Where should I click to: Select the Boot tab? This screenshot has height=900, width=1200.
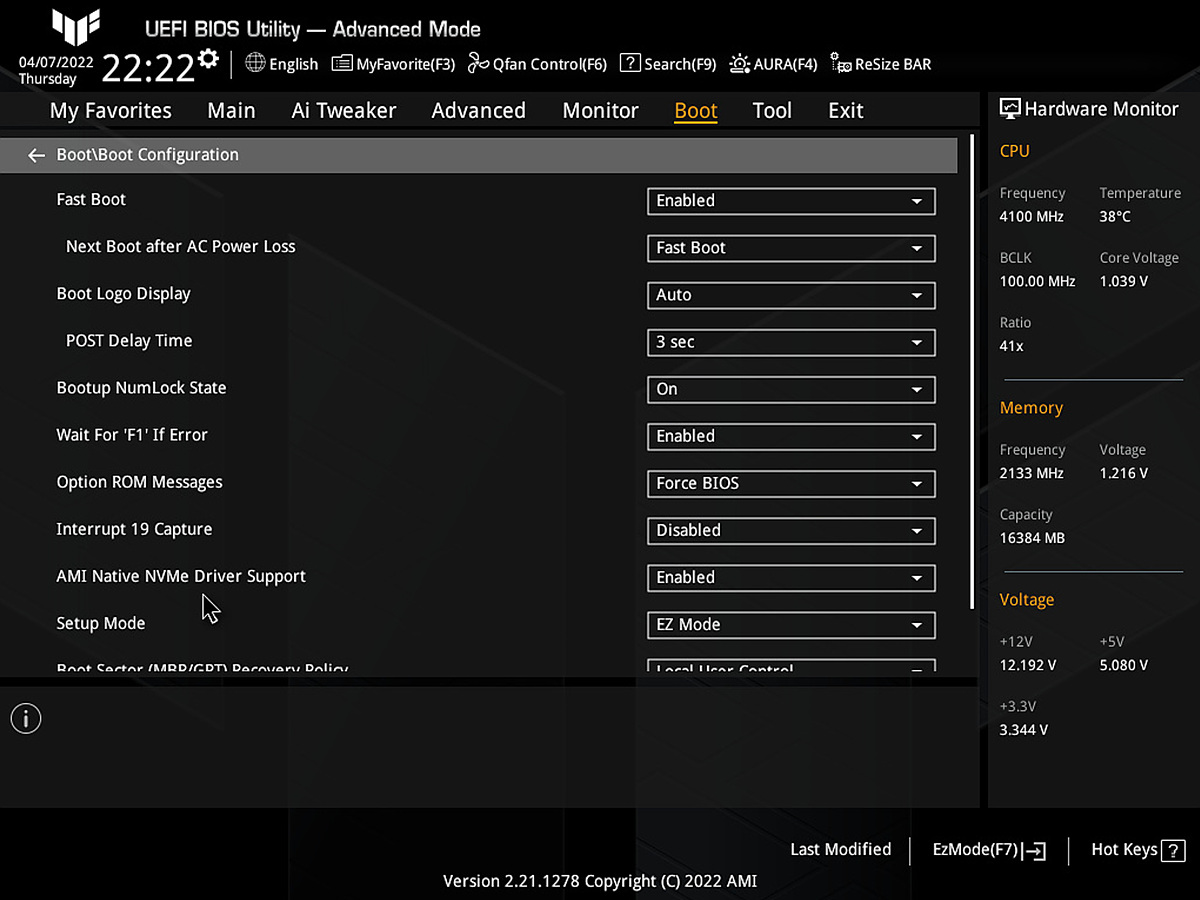(696, 111)
